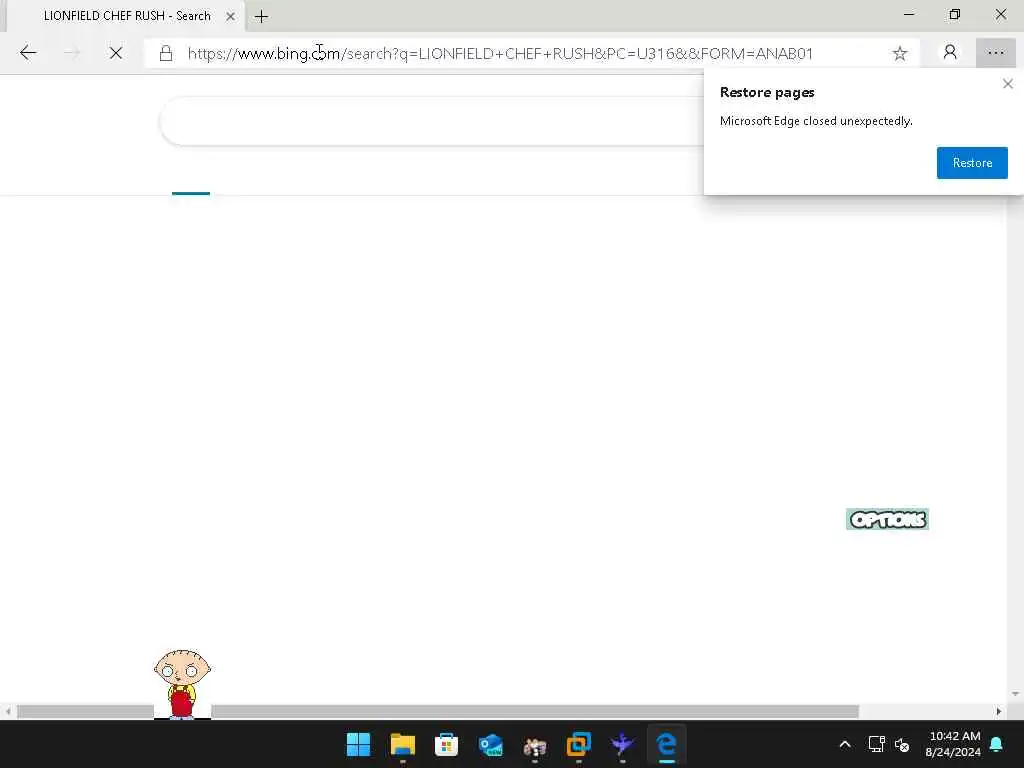Image resolution: width=1024 pixels, height=768 pixels.
Task: Click the Stewie character
Action: pyautogui.click(x=182, y=684)
